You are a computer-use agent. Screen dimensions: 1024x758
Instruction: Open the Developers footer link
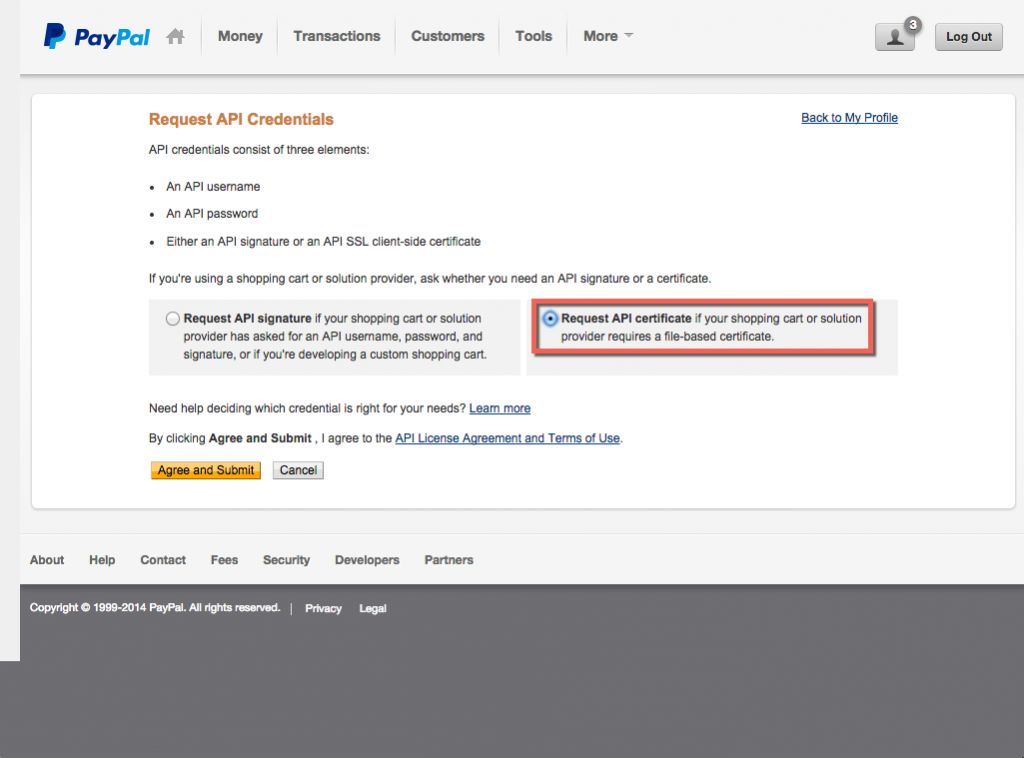pyautogui.click(x=367, y=560)
